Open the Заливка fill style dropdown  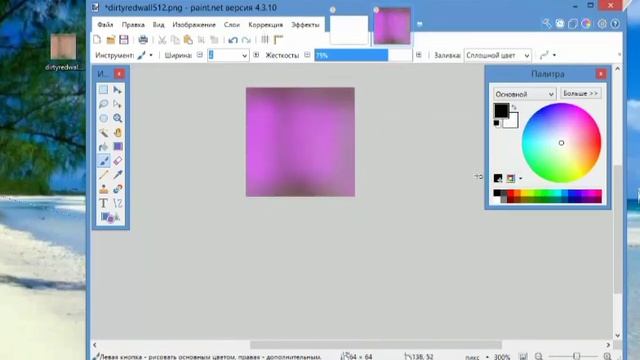click(498, 55)
